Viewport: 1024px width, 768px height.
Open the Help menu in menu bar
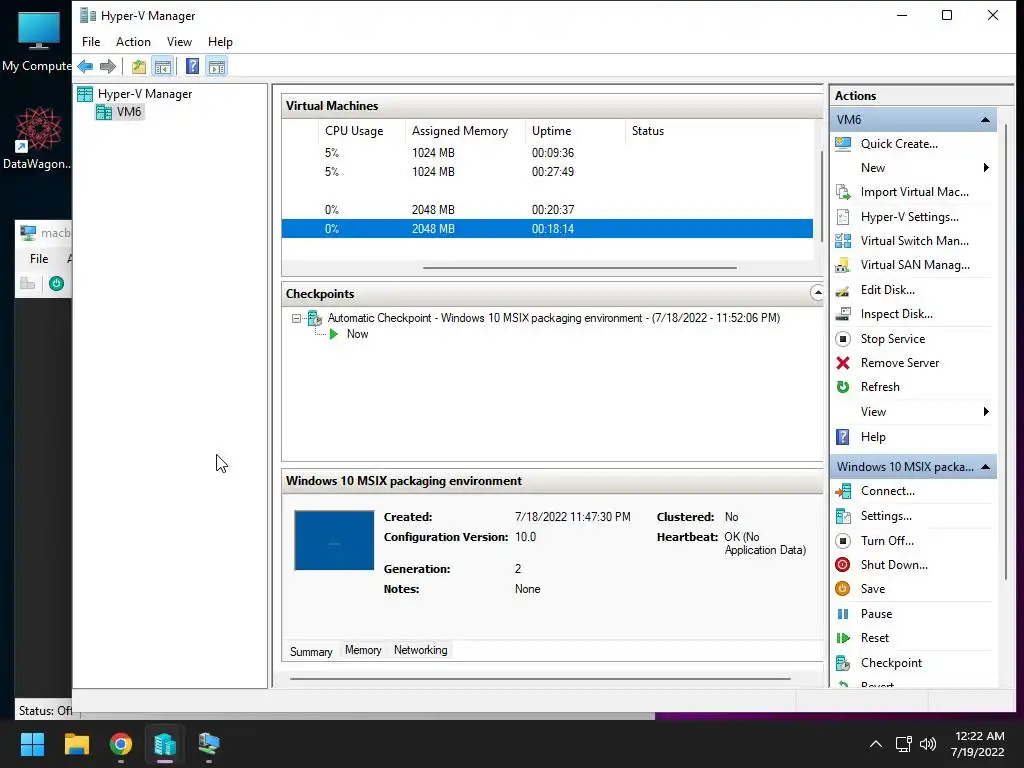coord(220,42)
